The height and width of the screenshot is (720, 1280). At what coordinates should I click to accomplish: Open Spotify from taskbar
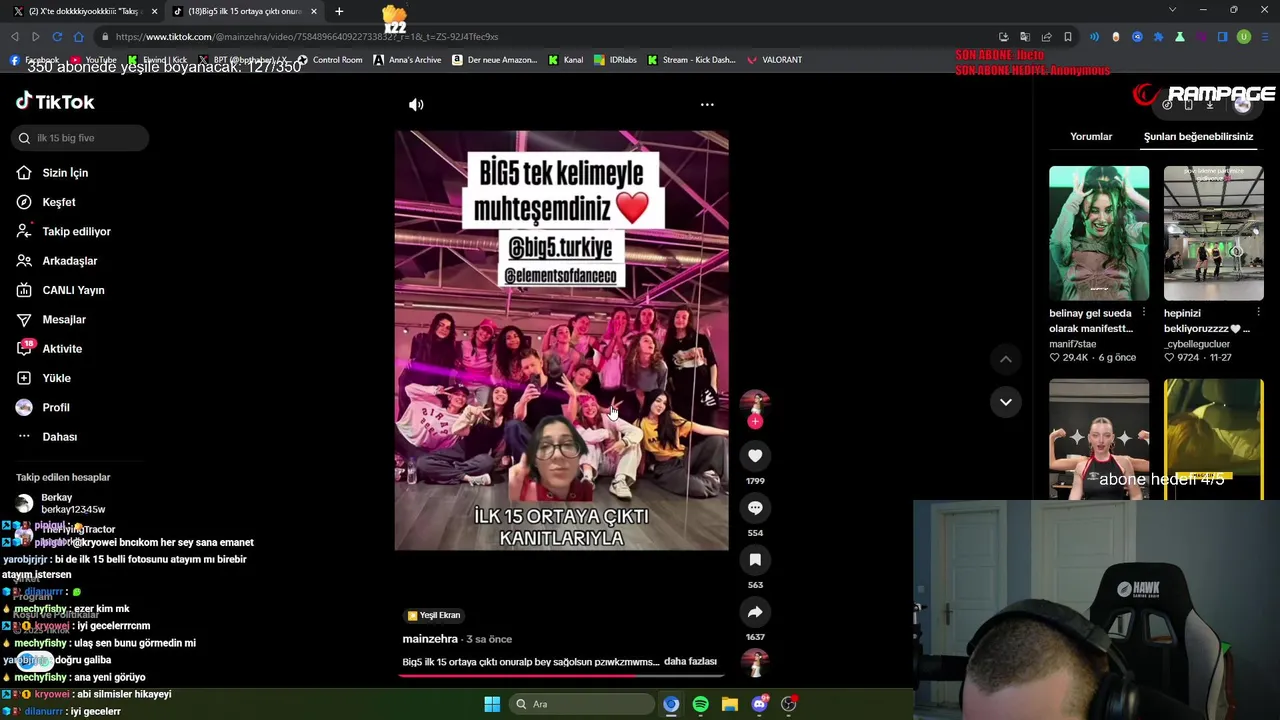point(700,704)
